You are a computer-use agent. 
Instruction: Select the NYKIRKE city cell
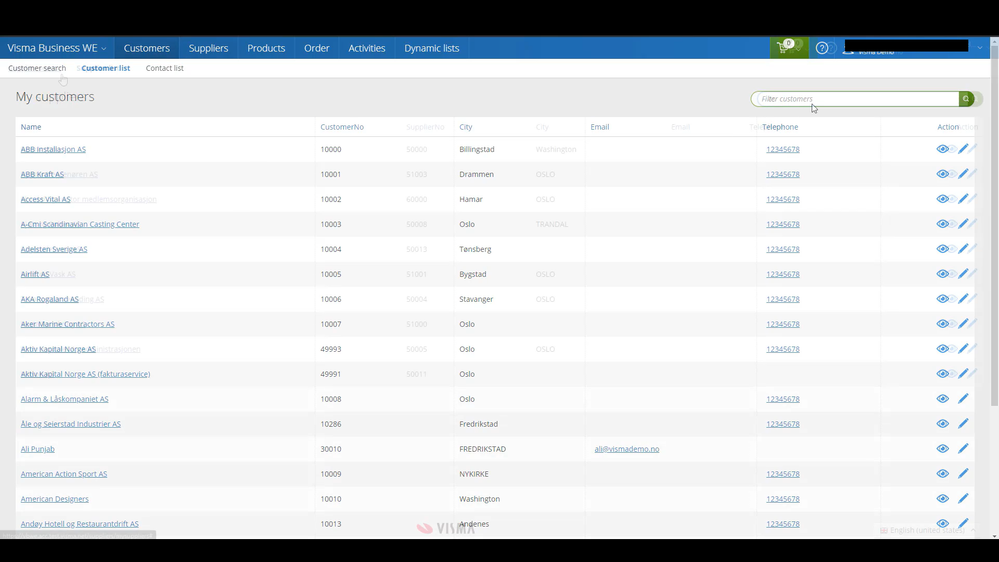point(474,473)
